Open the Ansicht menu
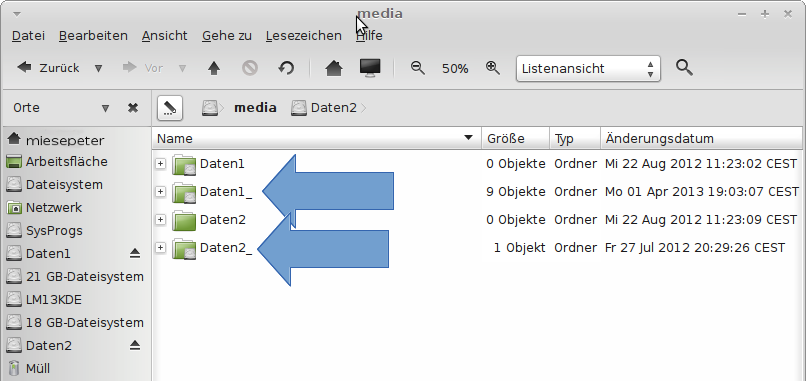This screenshot has width=806, height=381. (x=164, y=36)
